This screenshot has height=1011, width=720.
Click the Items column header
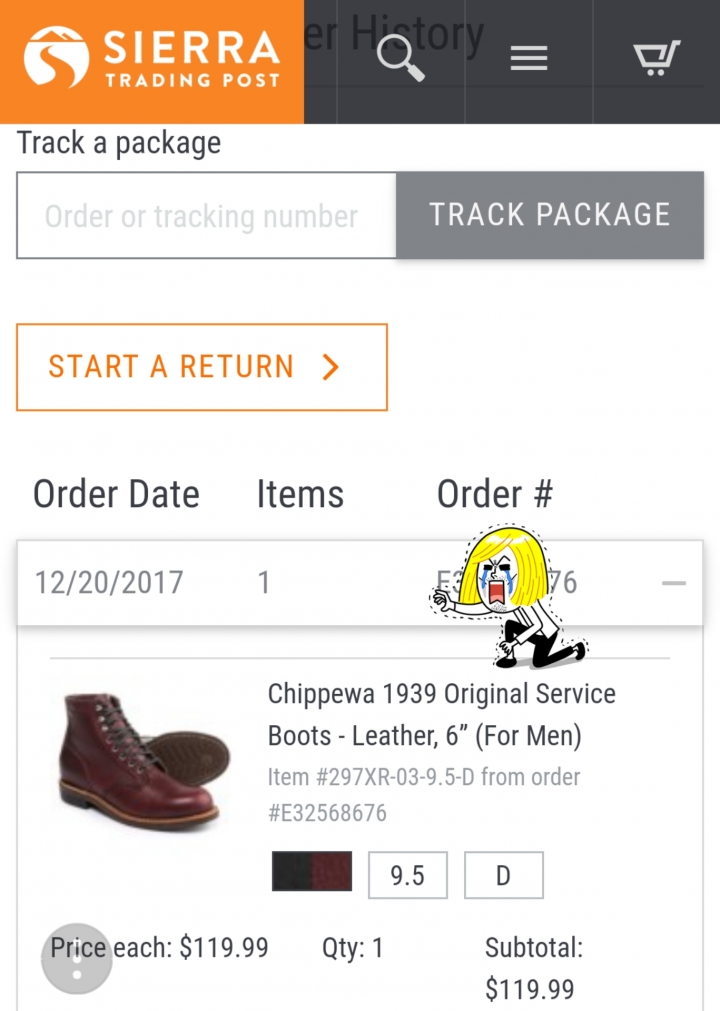pos(300,494)
